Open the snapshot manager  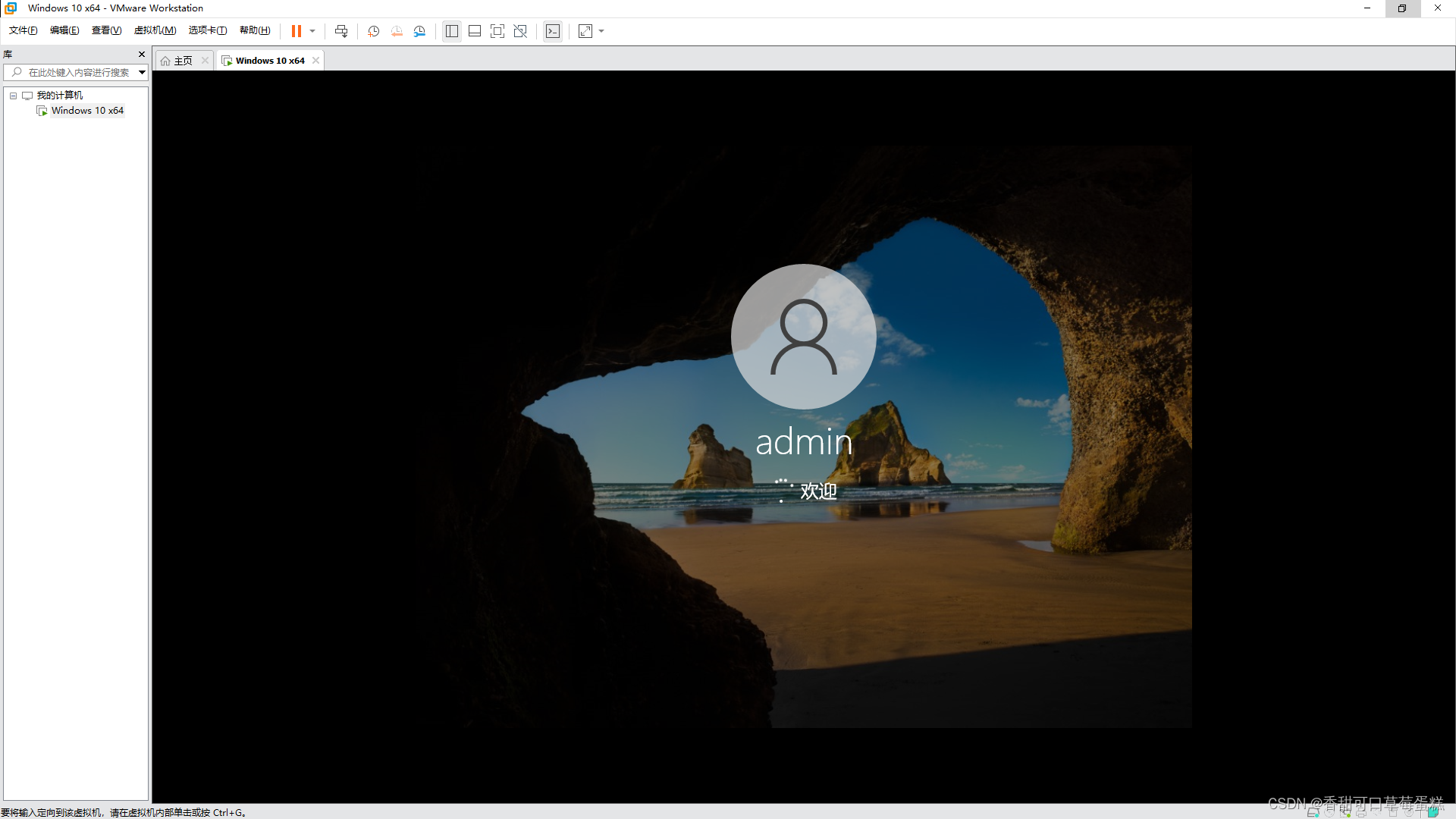point(419,31)
